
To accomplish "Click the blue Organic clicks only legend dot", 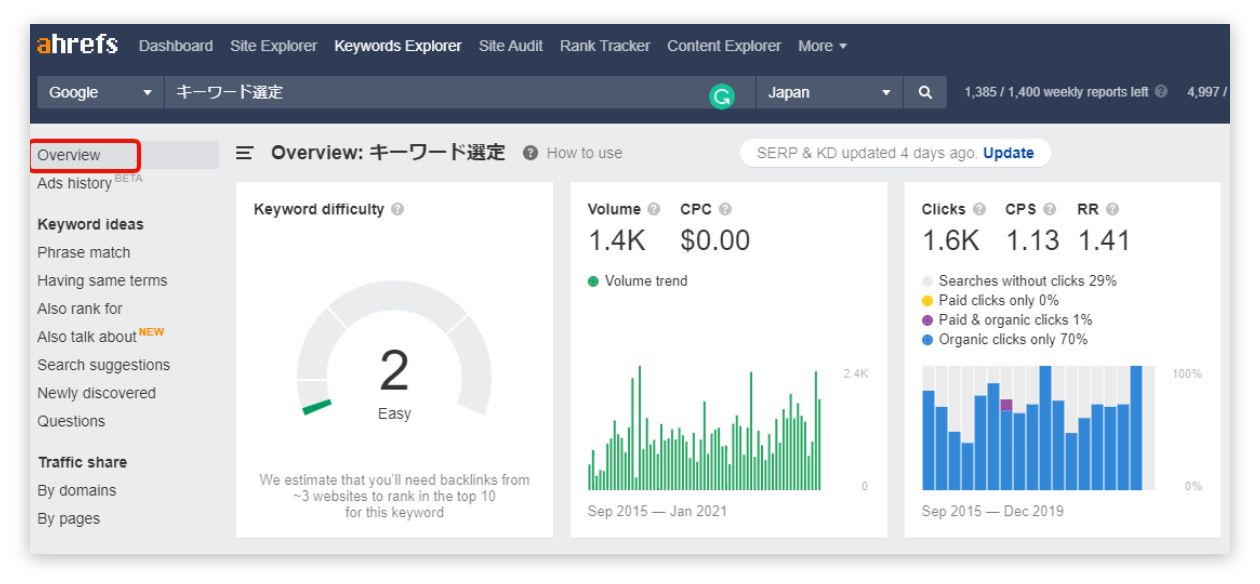I will pos(927,340).
